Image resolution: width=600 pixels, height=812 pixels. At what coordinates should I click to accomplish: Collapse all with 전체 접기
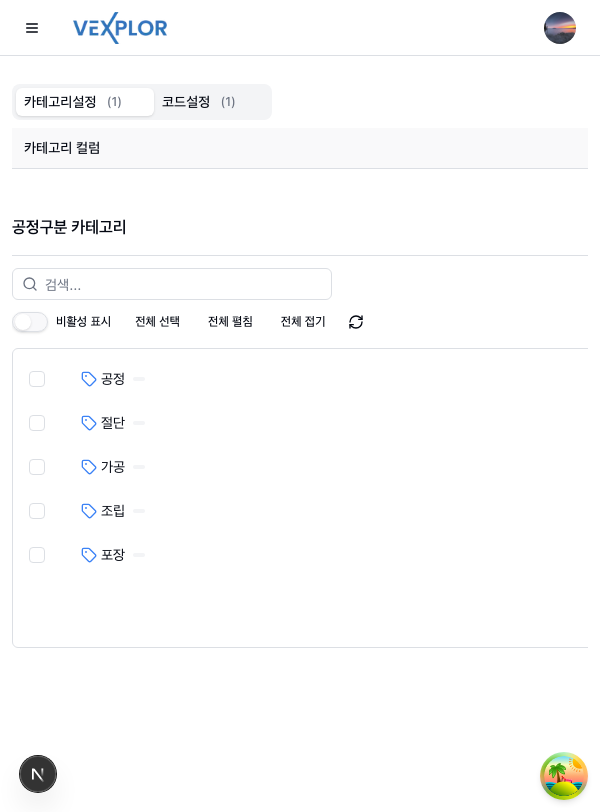(x=303, y=322)
